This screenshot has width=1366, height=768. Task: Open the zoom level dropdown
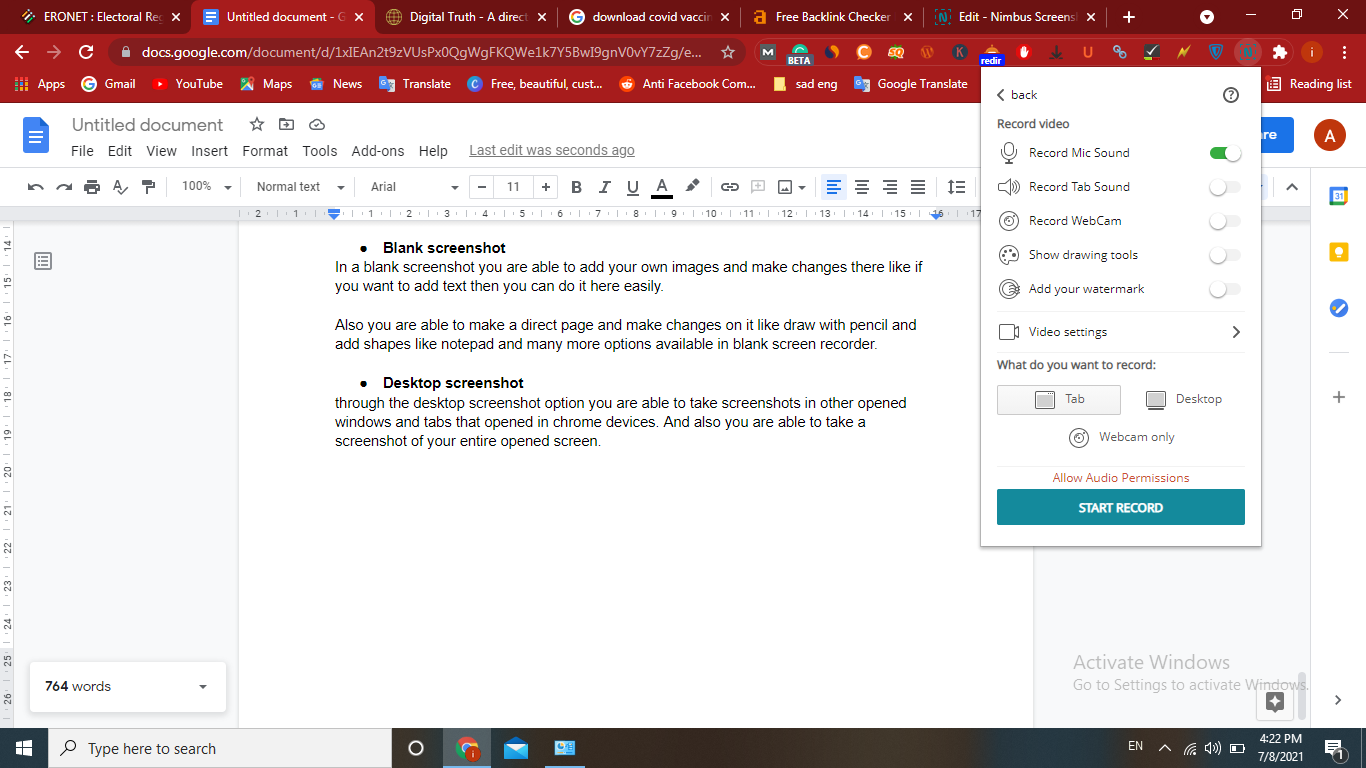pos(206,187)
